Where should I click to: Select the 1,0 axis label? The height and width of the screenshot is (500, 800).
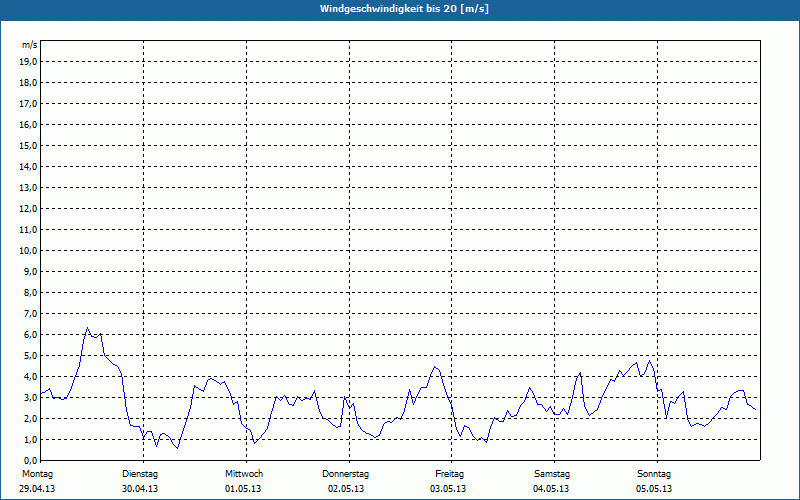pyautogui.click(x=30, y=440)
